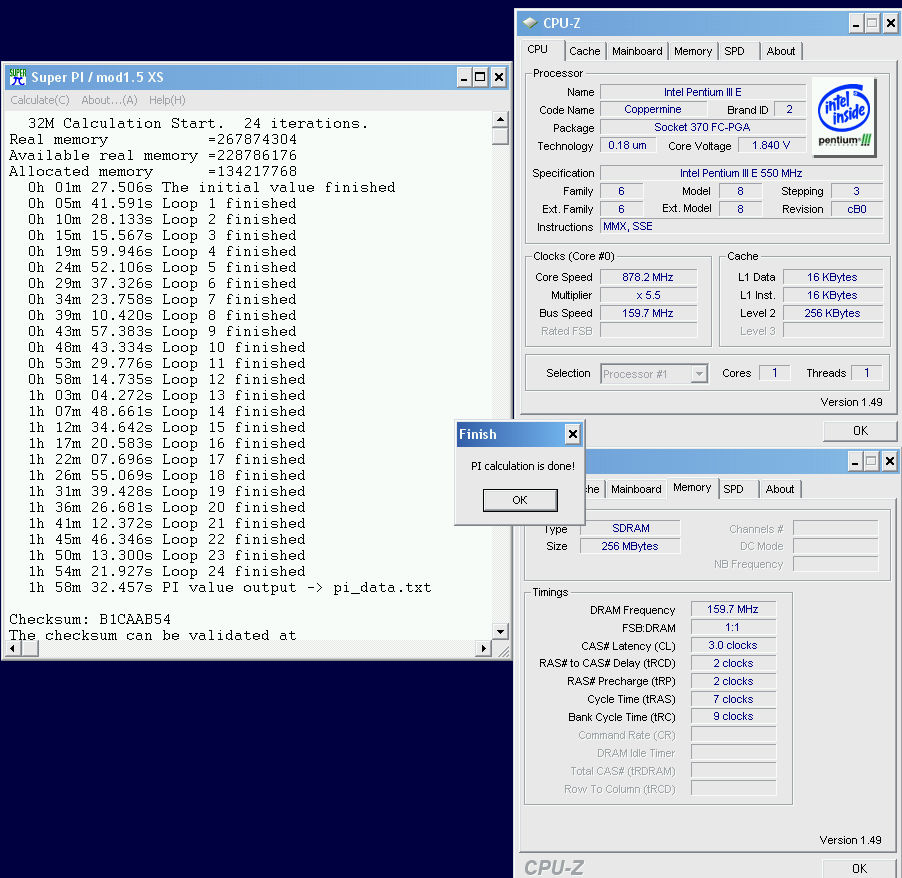This screenshot has height=878, width=902.
Task: Click the Intel Inside Pentium III logo
Action: point(844,117)
